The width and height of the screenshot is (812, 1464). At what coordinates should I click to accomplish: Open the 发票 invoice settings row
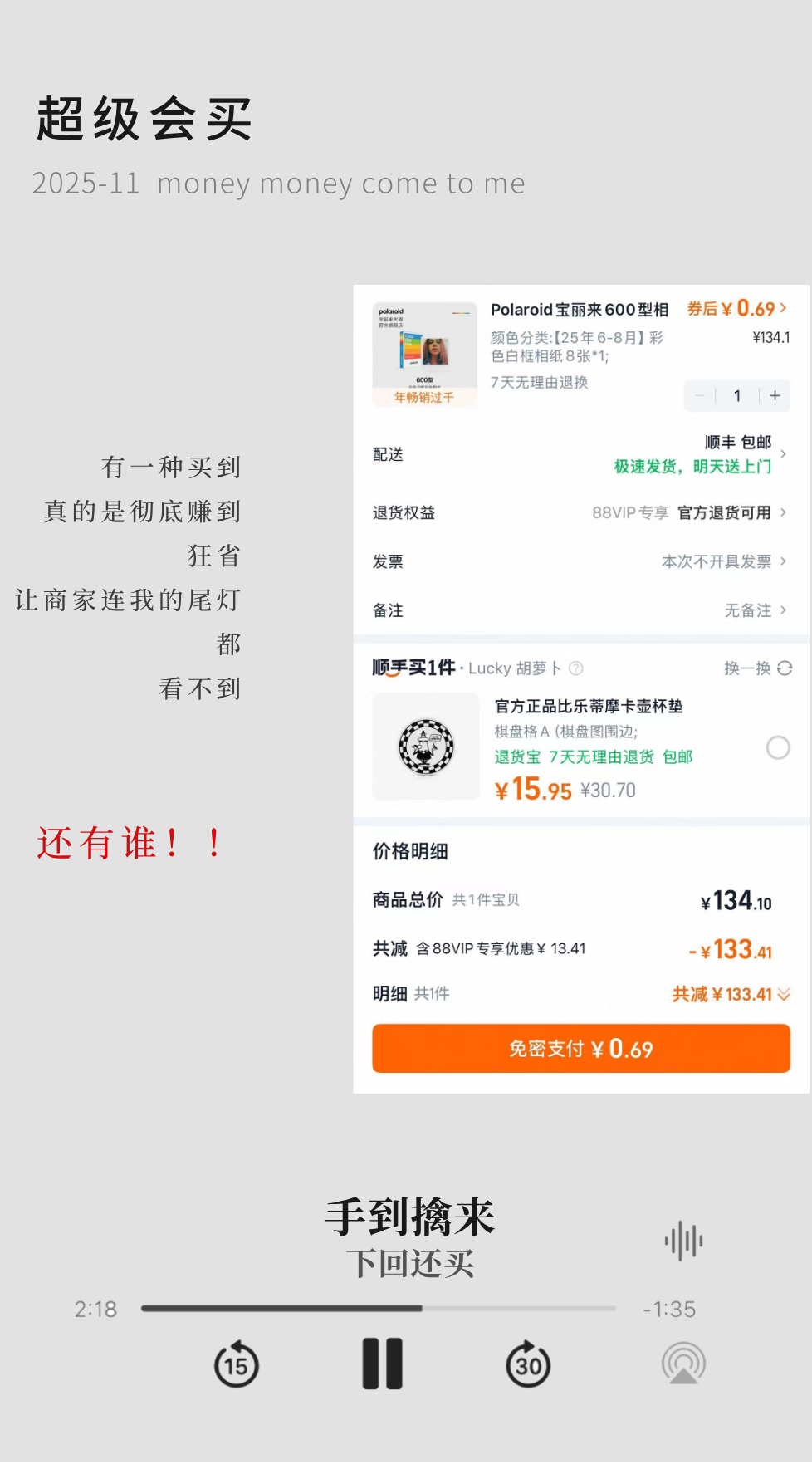point(580,561)
